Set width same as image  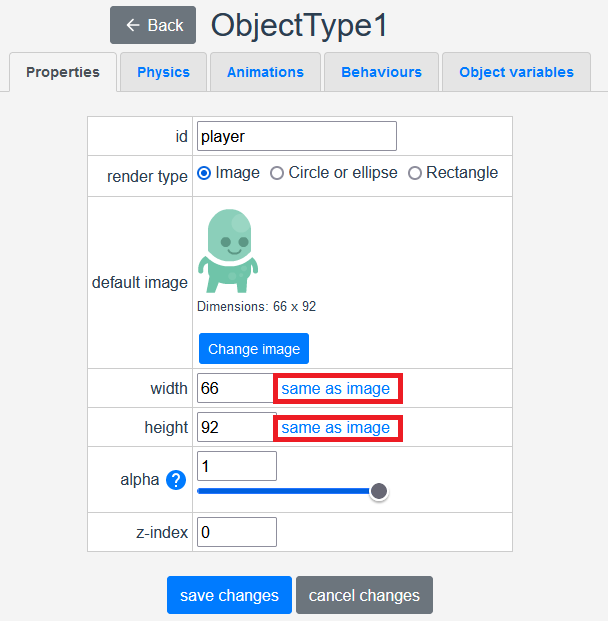click(336, 388)
